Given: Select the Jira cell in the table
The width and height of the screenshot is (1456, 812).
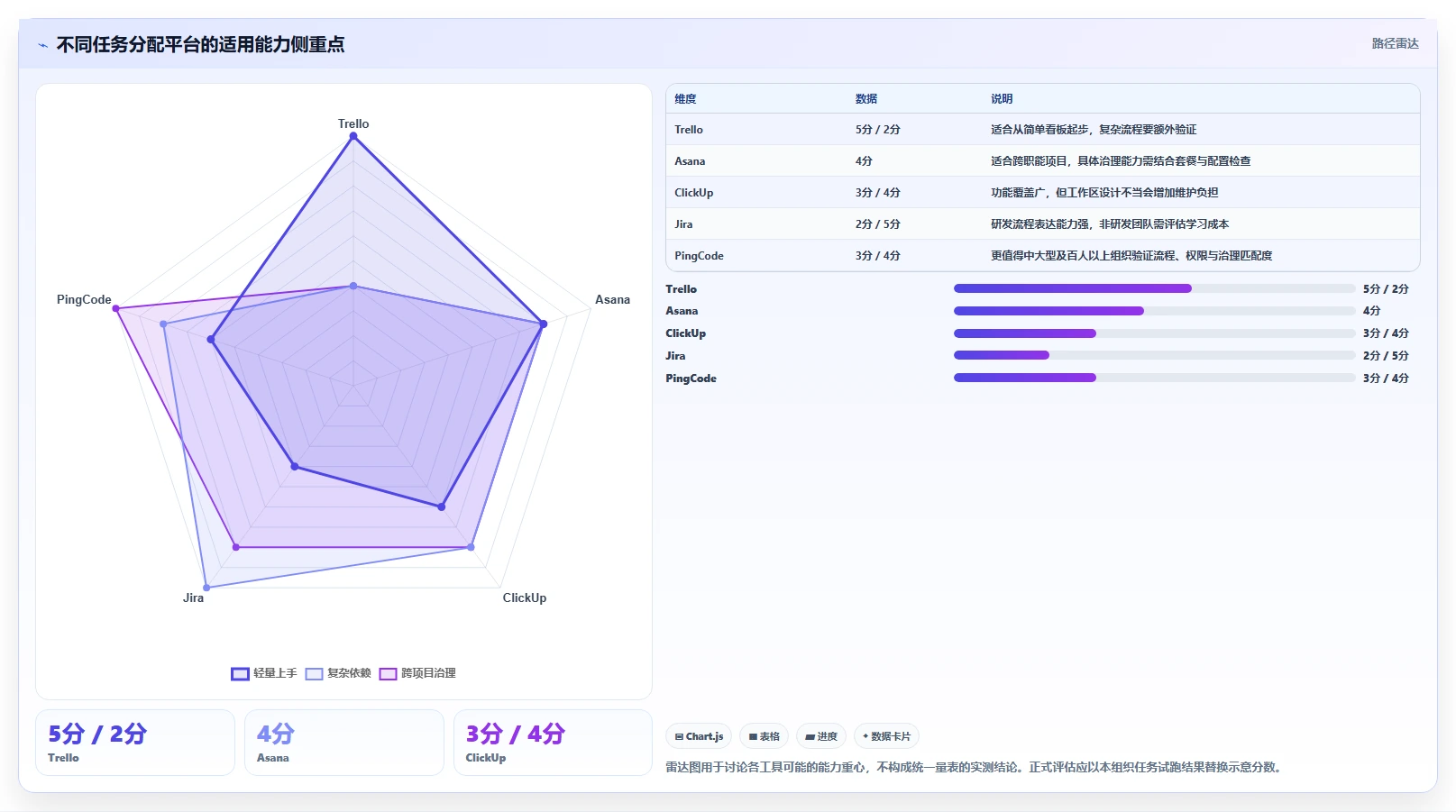Looking at the screenshot, I should (x=683, y=224).
